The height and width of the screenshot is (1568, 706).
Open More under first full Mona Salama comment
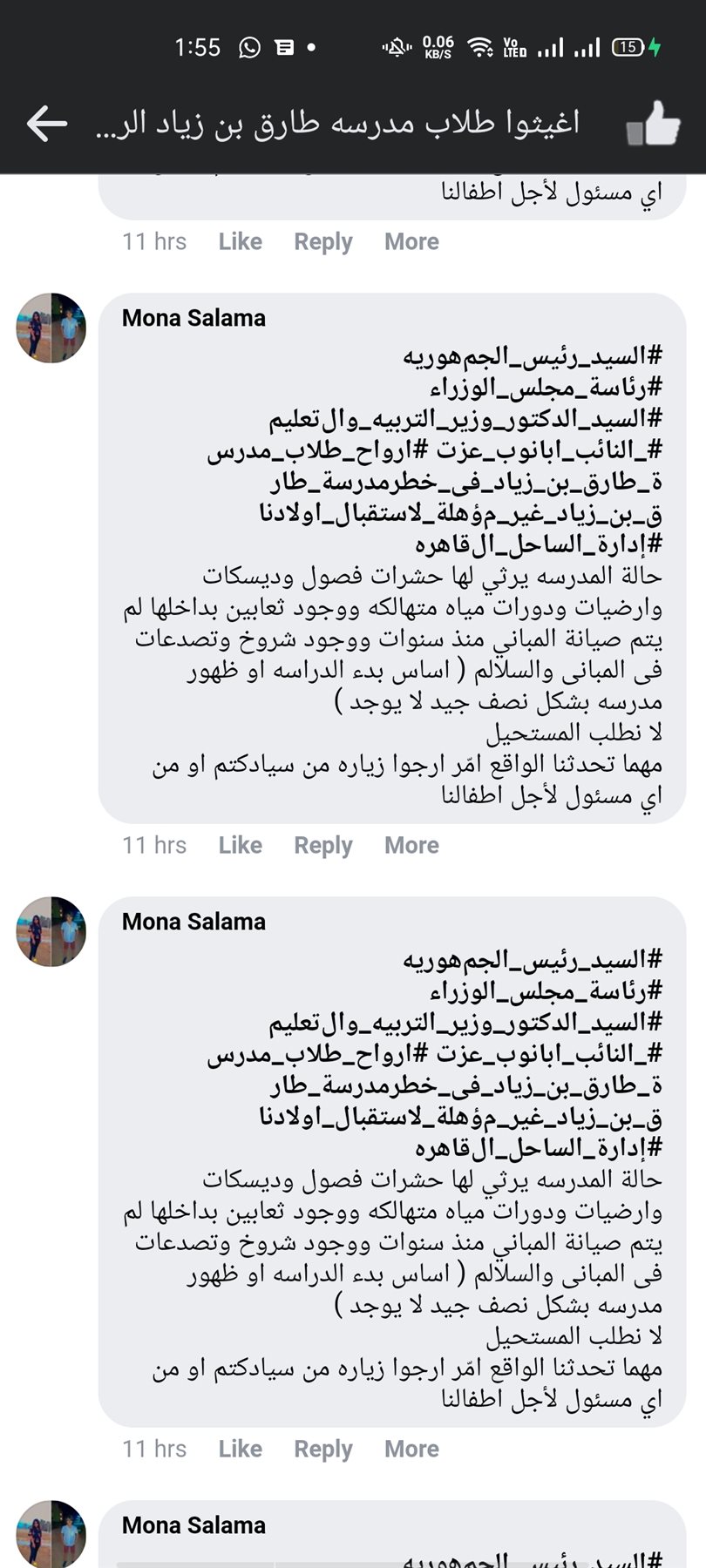pyautogui.click(x=411, y=845)
